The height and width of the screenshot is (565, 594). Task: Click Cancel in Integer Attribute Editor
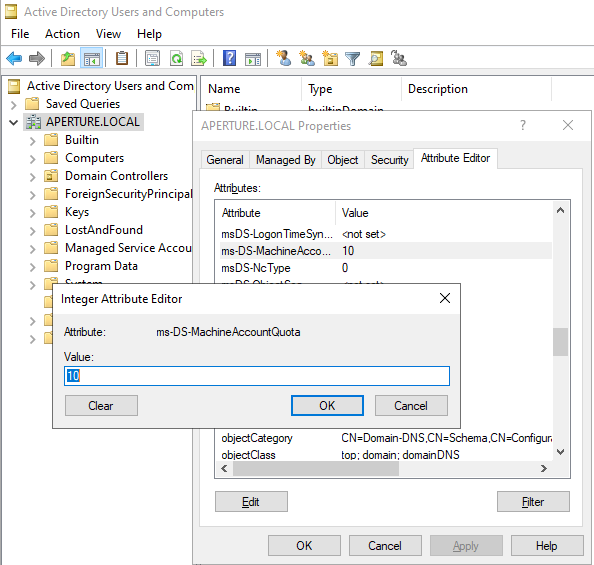click(x=411, y=405)
